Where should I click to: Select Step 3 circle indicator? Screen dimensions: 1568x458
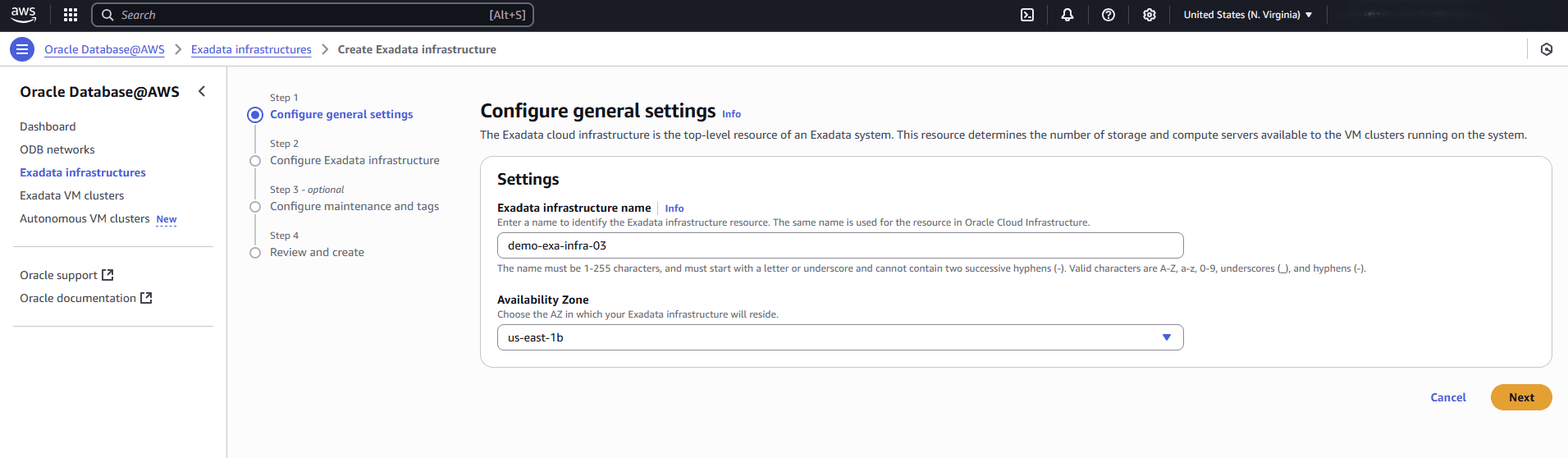(255, 207)
